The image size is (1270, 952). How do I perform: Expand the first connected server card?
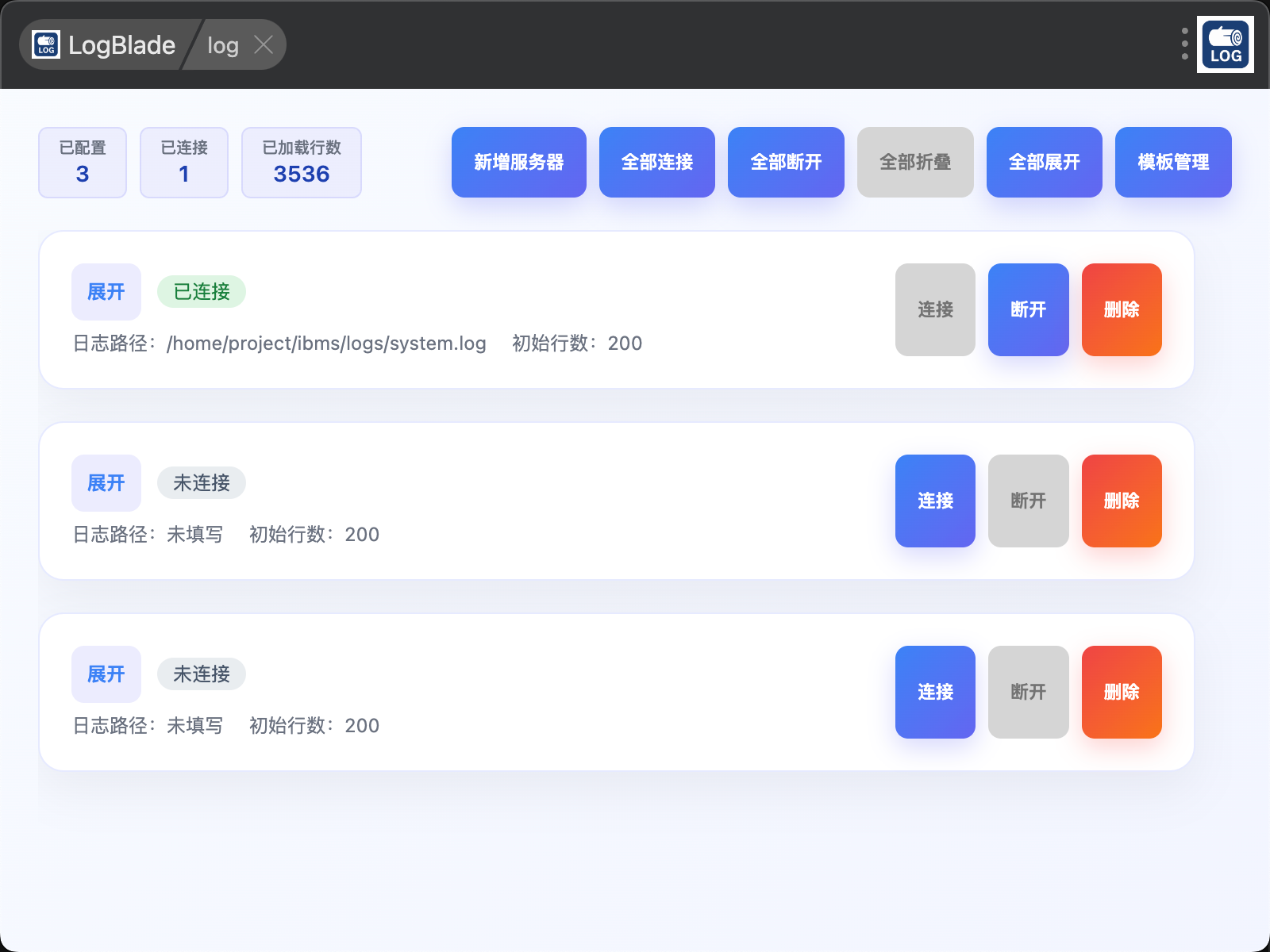[x=106, y=292]
